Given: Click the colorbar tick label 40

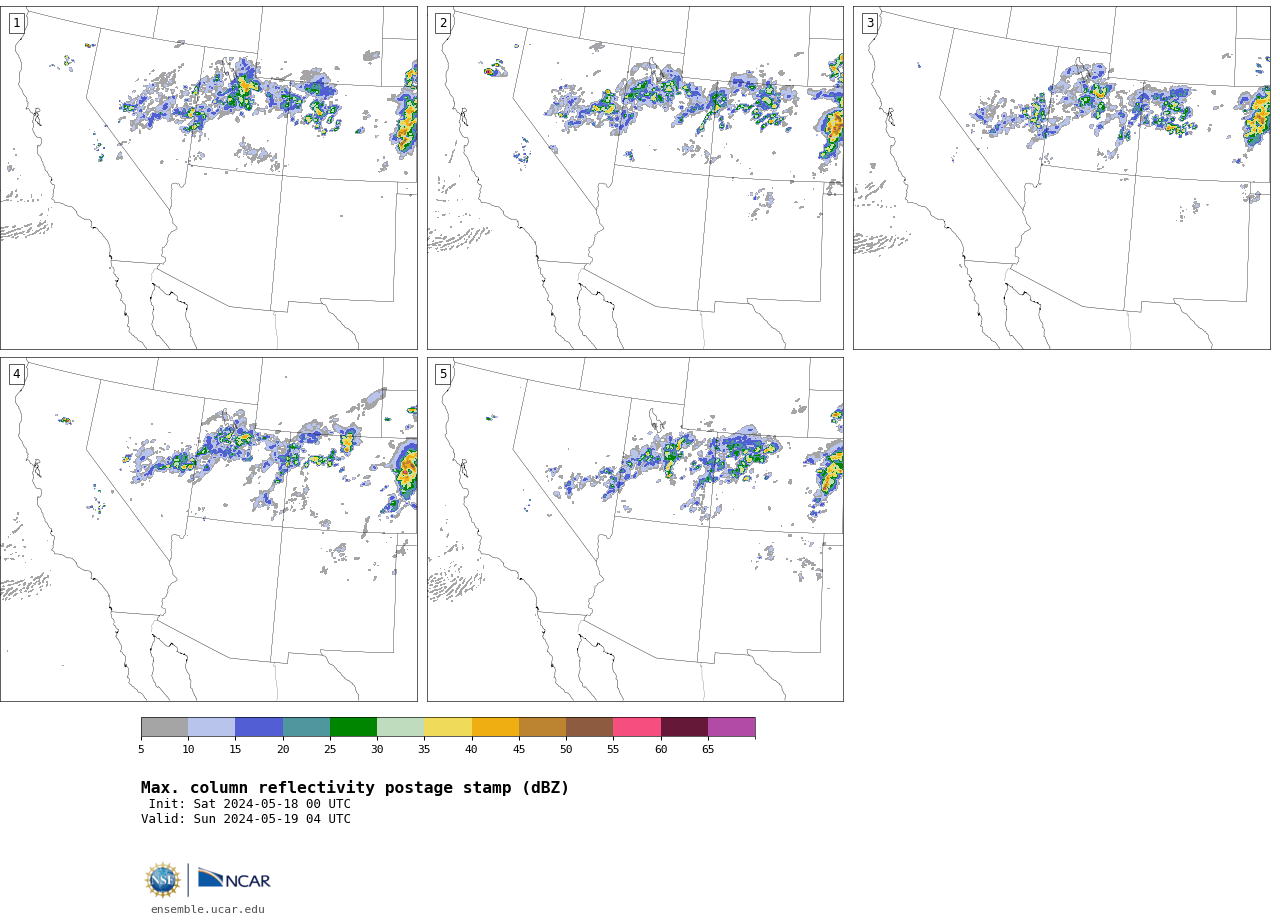Looking at the screenshot, I should pyautogui.click(x=471, y=749).
